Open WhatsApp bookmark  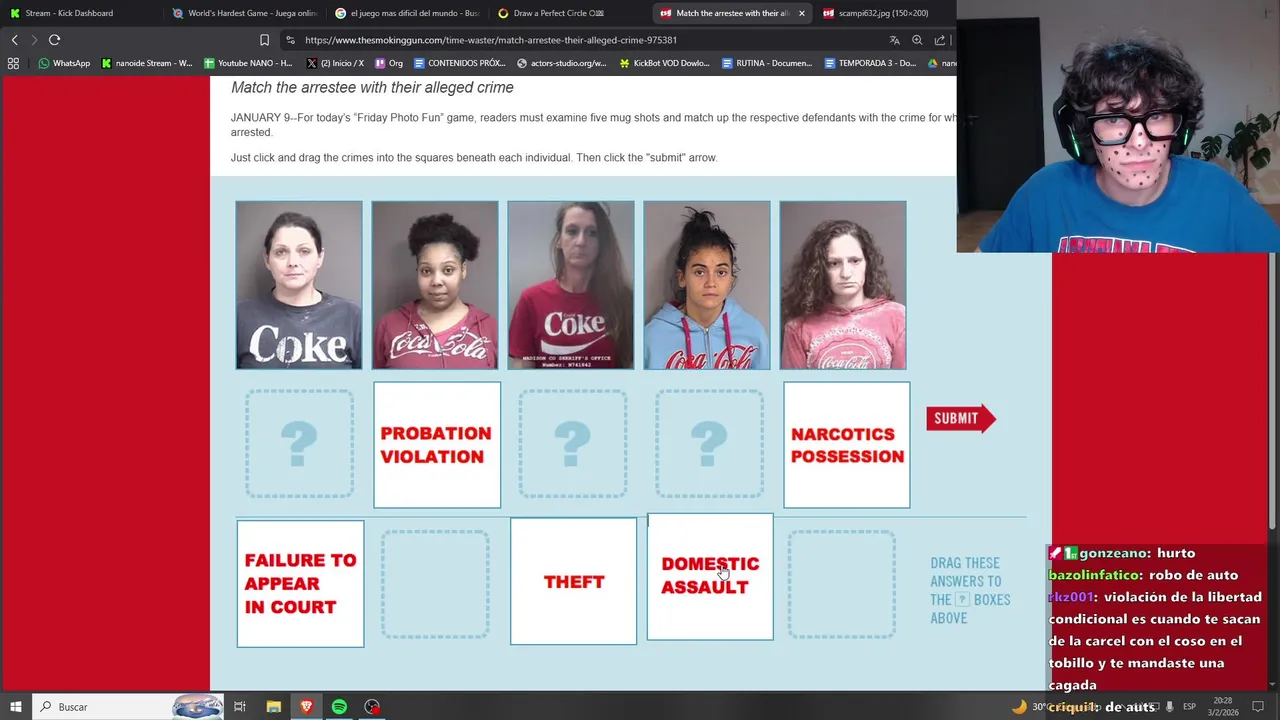point(64,63)
